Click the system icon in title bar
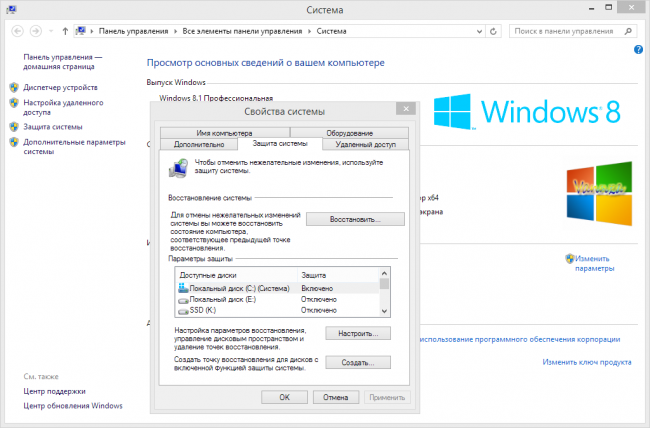Image resolution: width=650 pixels, height=428 pixels. [x=11, y=9]
